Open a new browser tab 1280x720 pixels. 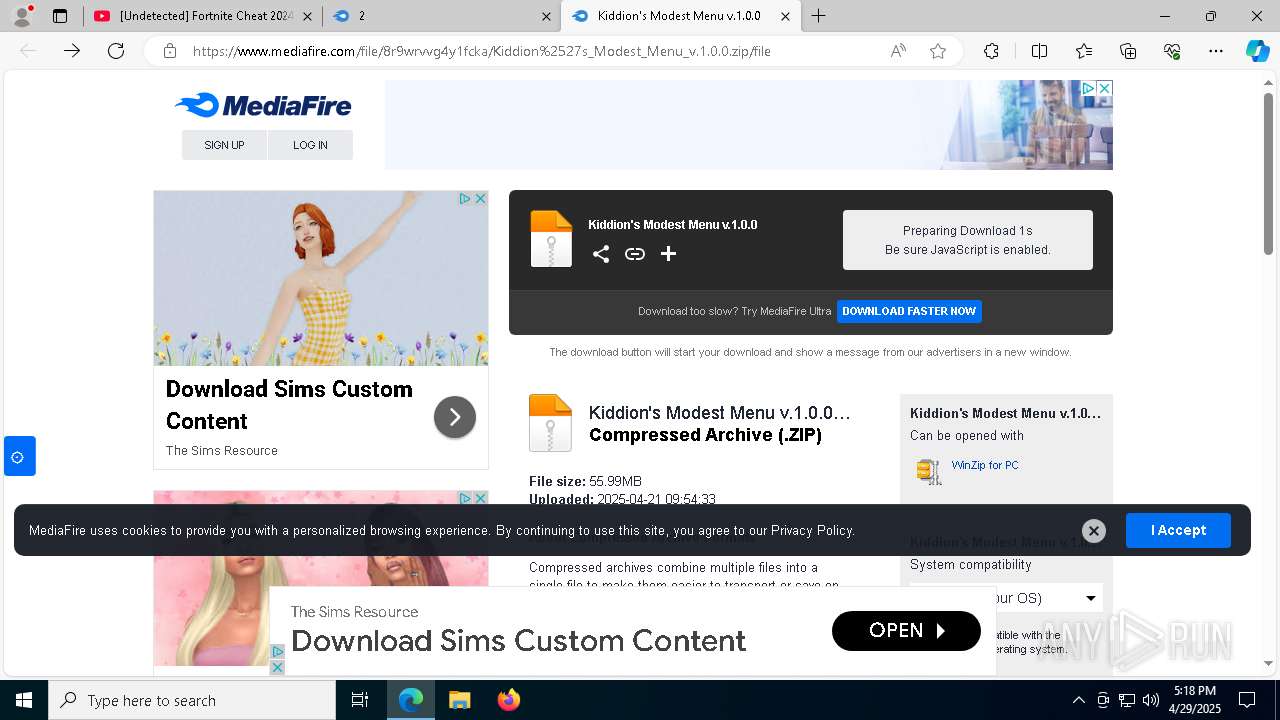pos(818,16)
